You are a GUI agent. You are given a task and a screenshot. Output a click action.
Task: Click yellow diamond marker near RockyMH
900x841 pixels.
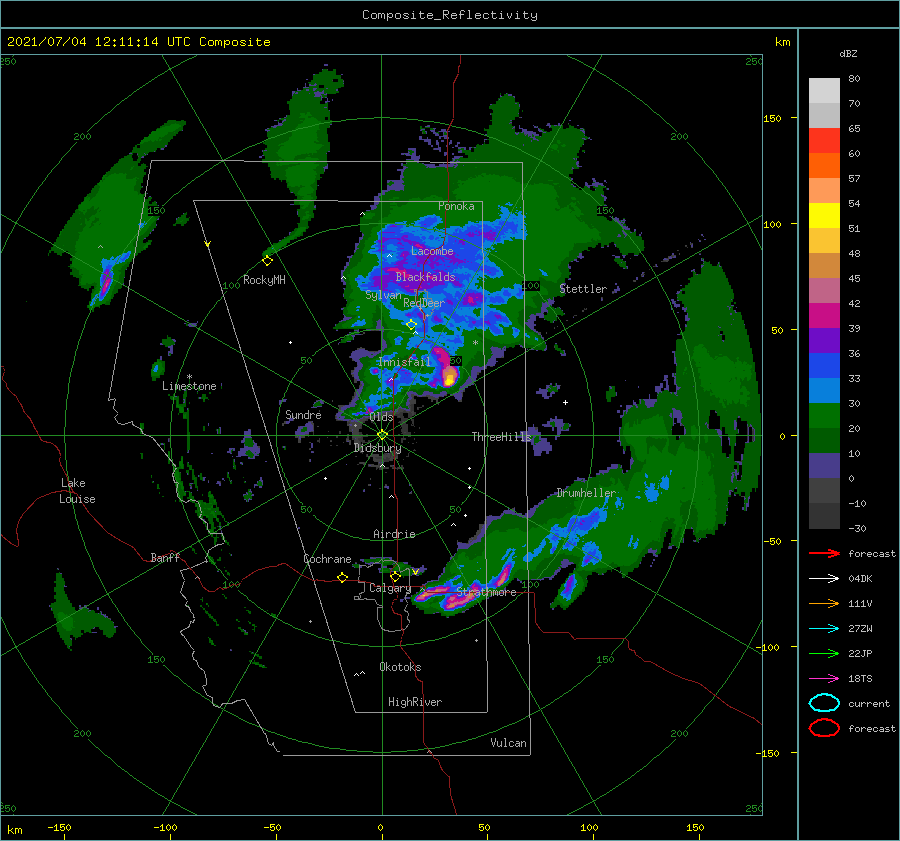pyautogui.click(x=267, y=261)
